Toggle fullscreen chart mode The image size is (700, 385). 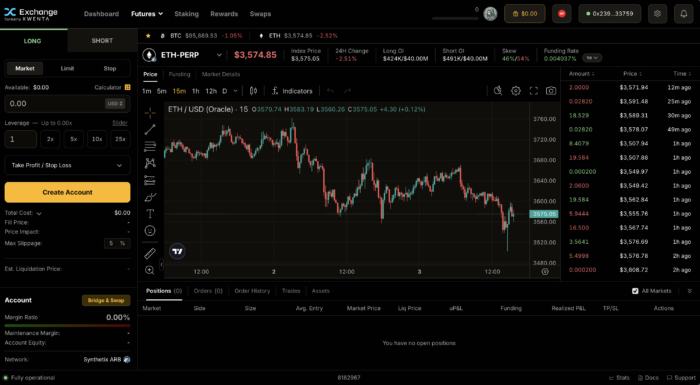[x=533, y=91]
